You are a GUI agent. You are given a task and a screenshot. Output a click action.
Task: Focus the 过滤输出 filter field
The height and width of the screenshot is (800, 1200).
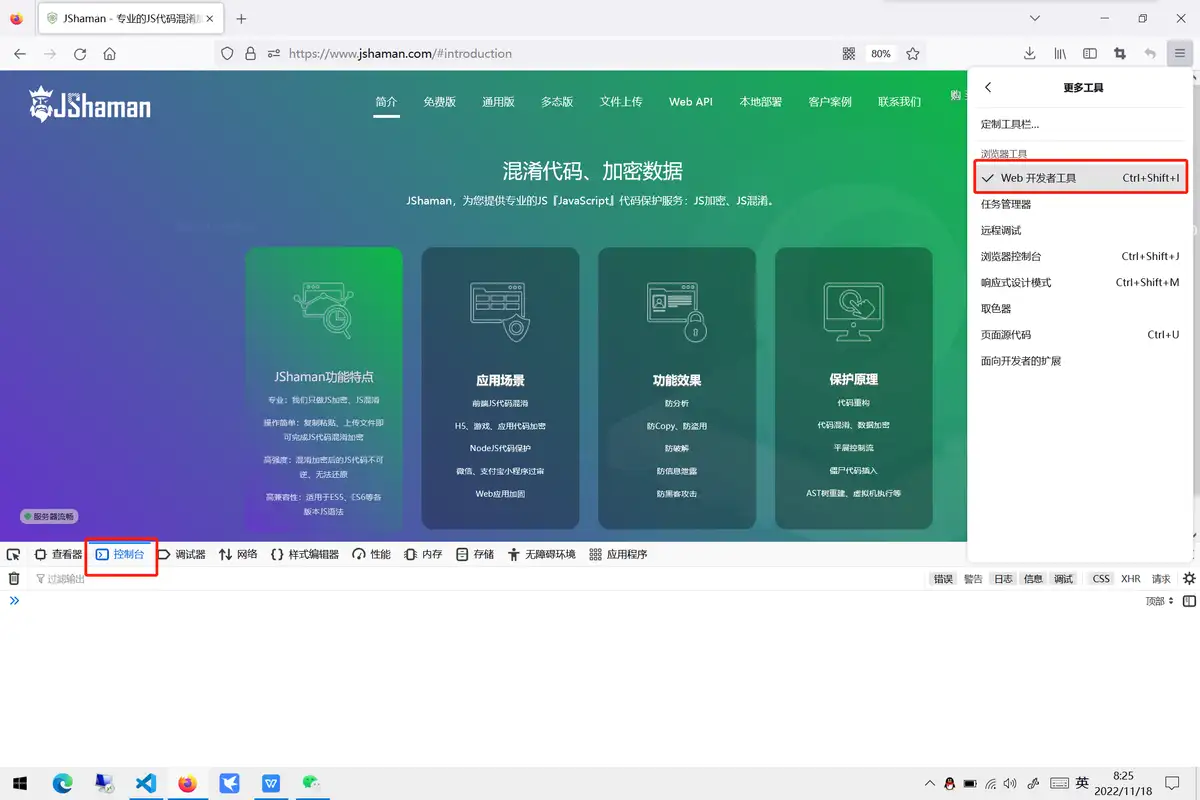480,579
